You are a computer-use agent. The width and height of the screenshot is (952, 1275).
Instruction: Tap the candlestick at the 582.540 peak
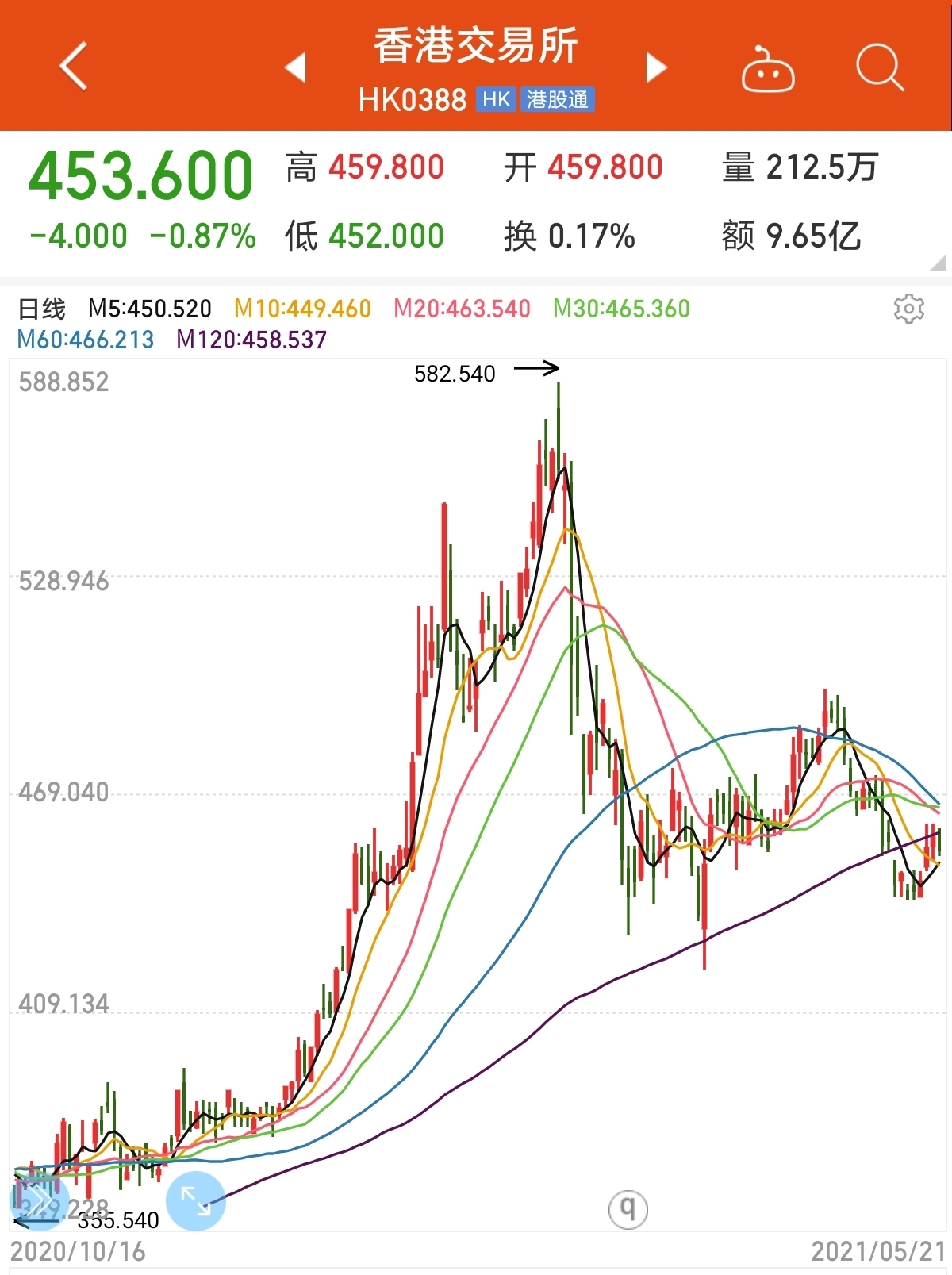coord(559,428)
